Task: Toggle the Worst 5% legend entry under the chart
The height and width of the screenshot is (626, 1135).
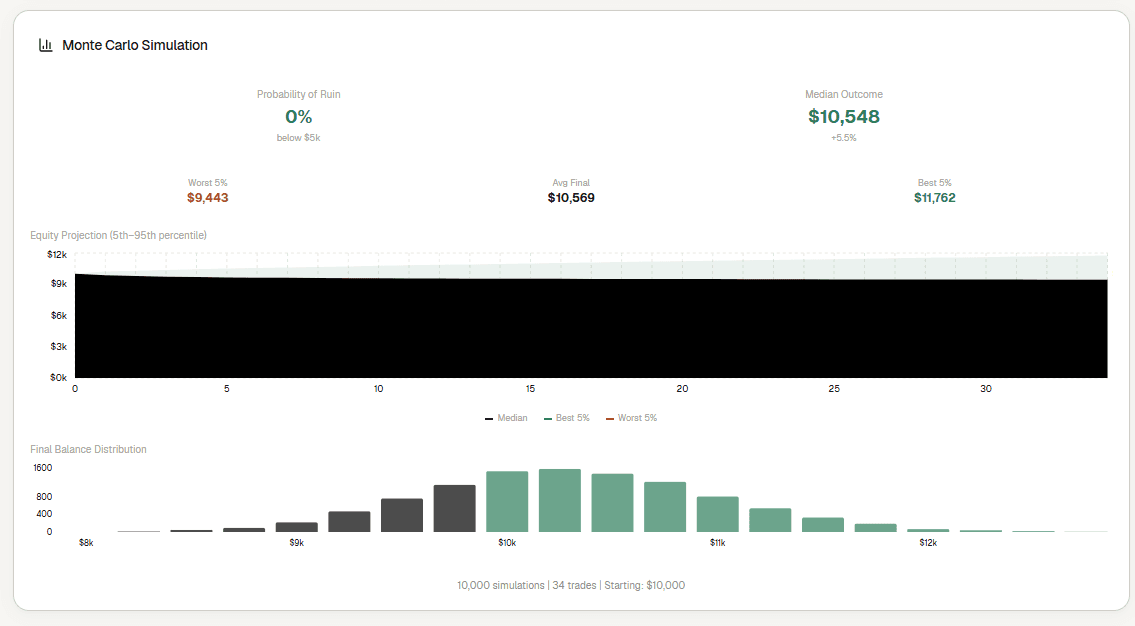Action: click(631, 418)
